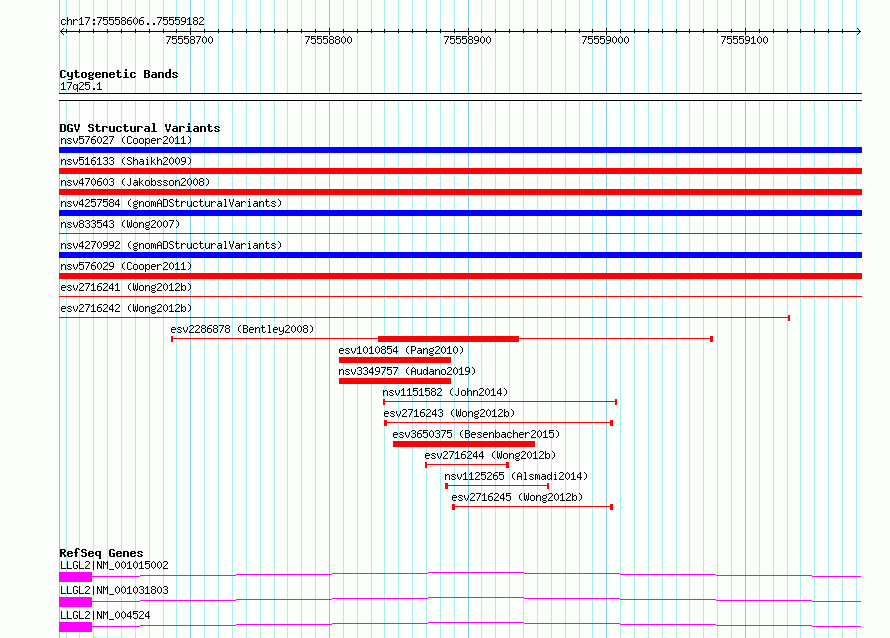Screen dimensions: 890x638
Task: Select the nsv516133 (Shaikh2009) variant label
Action: [126, 161]
